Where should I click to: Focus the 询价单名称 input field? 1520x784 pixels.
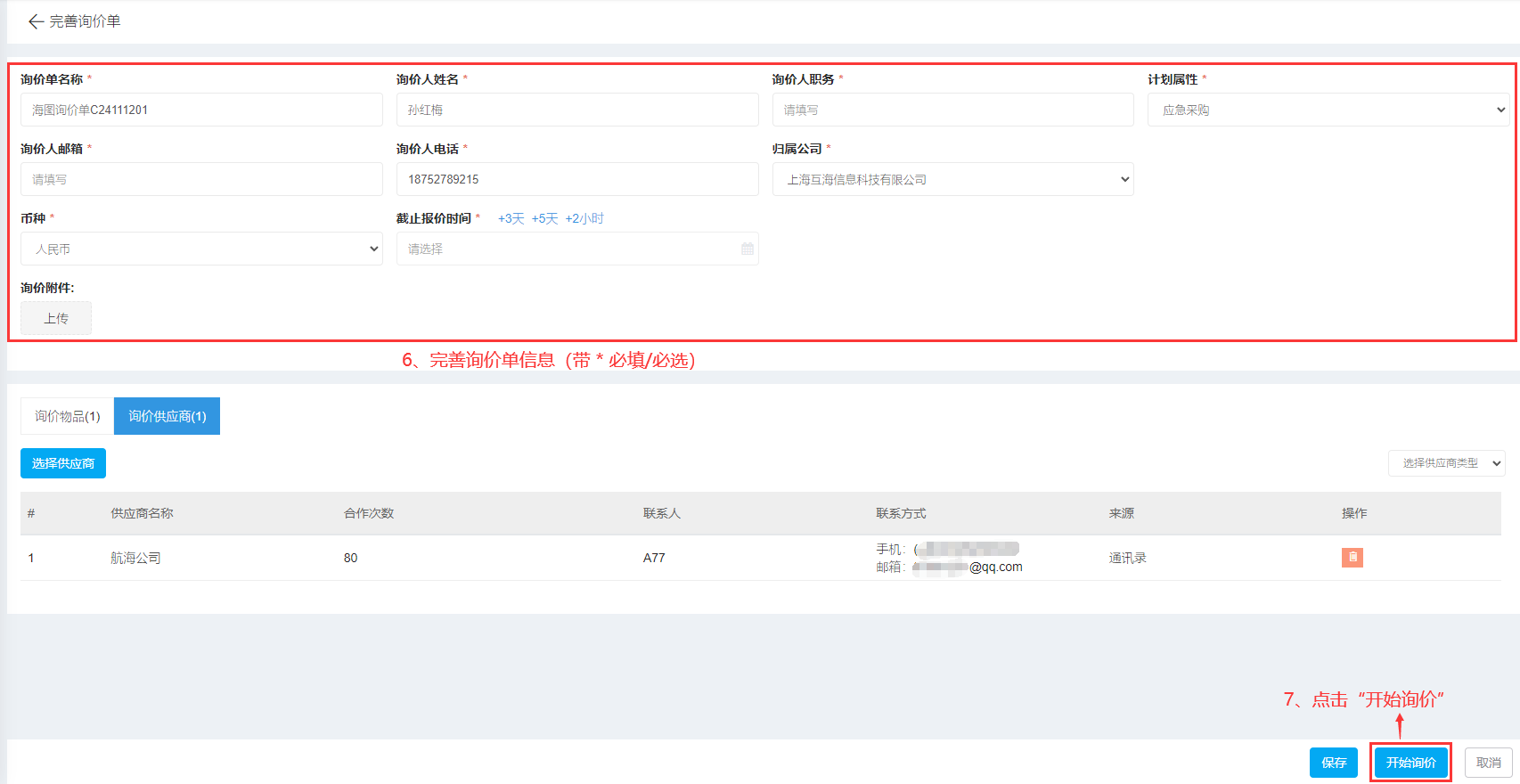(x=201, y=110)
